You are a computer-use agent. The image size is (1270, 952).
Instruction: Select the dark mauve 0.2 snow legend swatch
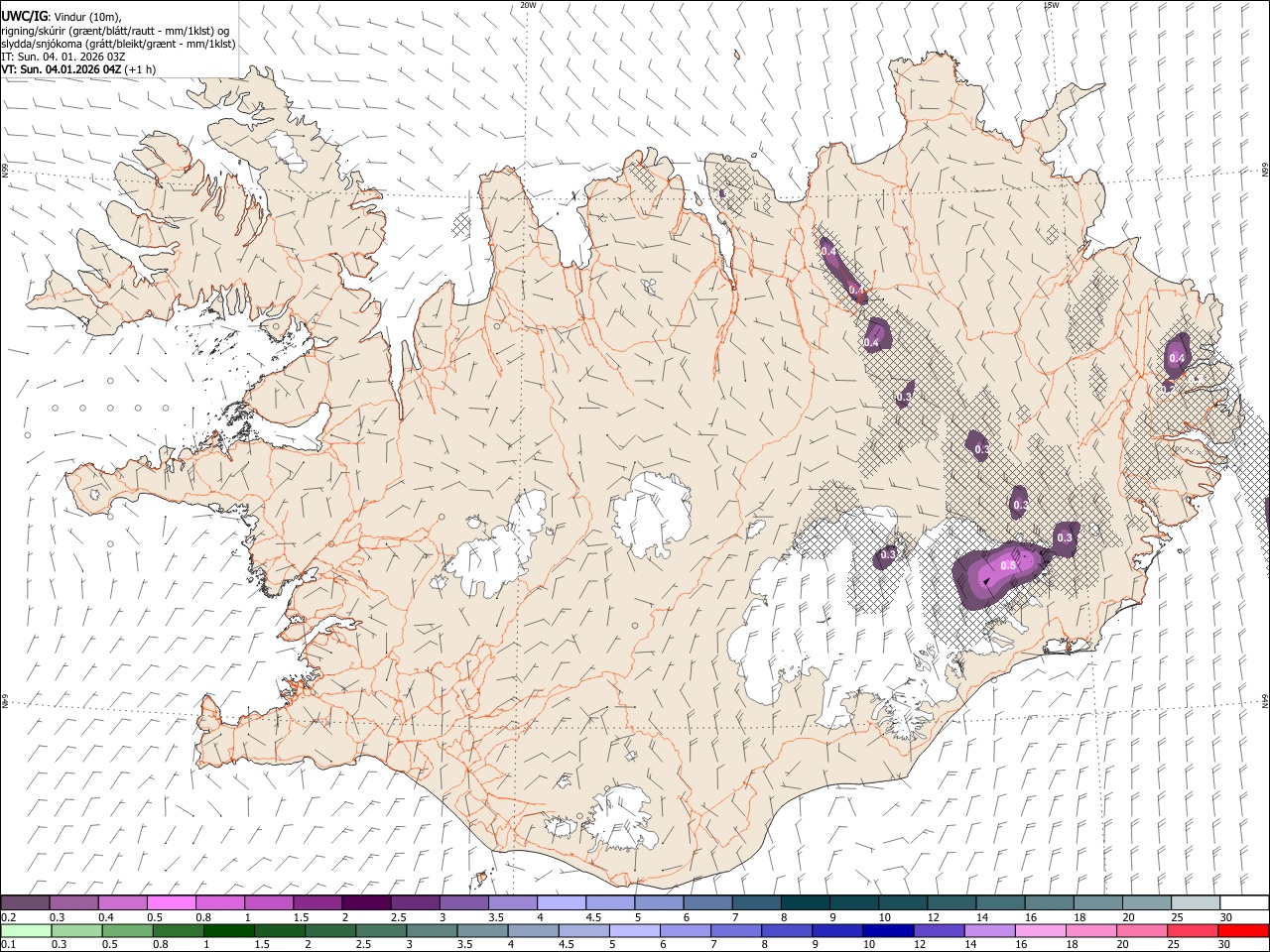tap(25, 903)
